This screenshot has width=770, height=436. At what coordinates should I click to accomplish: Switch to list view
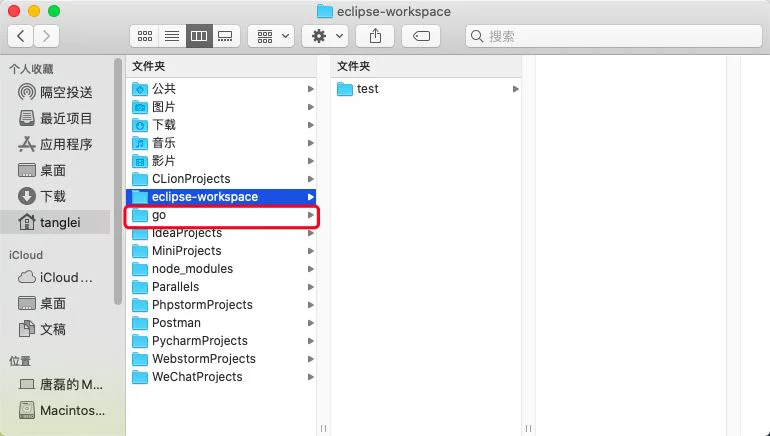click(x=172, y=36)
